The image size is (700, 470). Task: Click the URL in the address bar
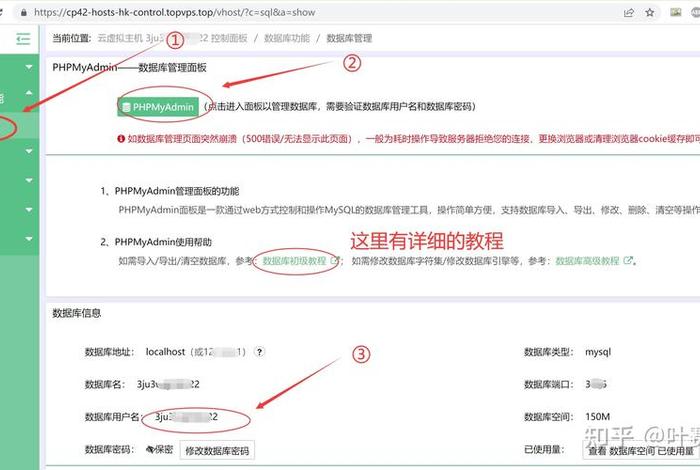(x=175, y=12)
